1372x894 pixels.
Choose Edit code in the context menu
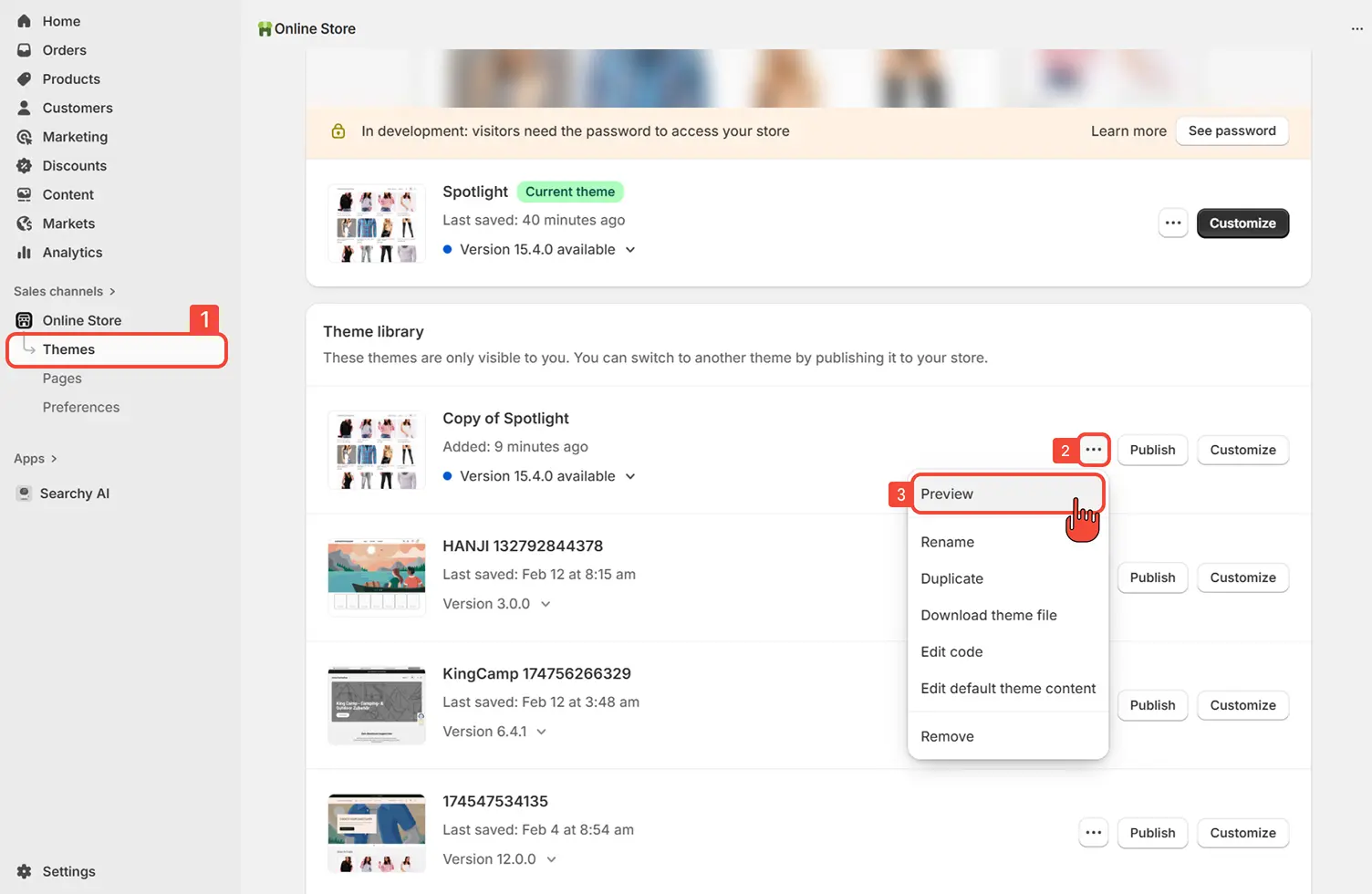point(951,651)
